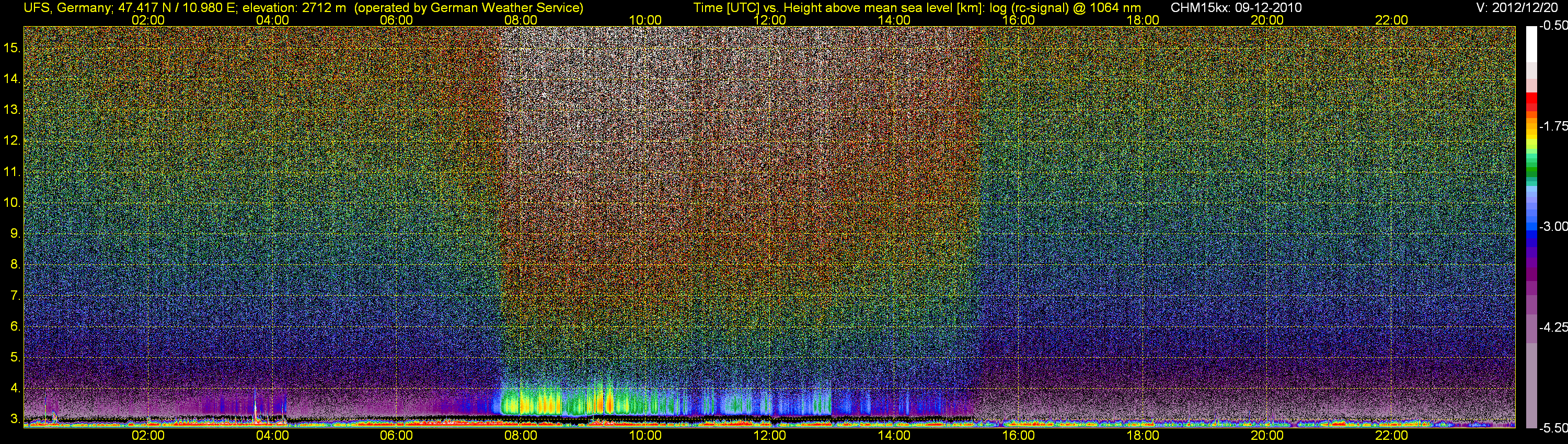Click the 08:00 label on the bottom time axis
Image resolution: width=1568 pixels, height=444 pixels.
[521, 436]
